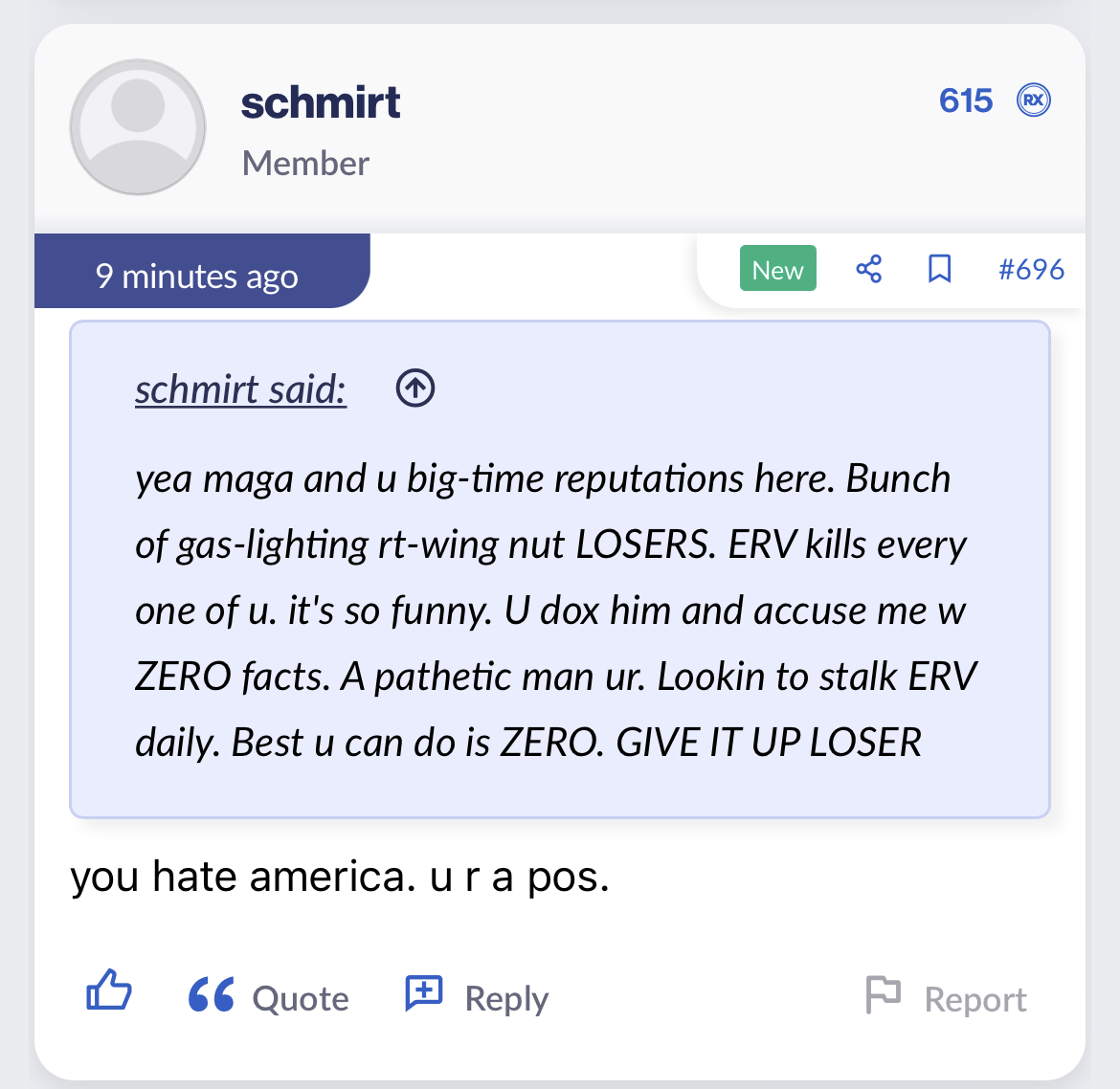
Task: Open schmirt's default avatar picture
Action: (138, 127)
